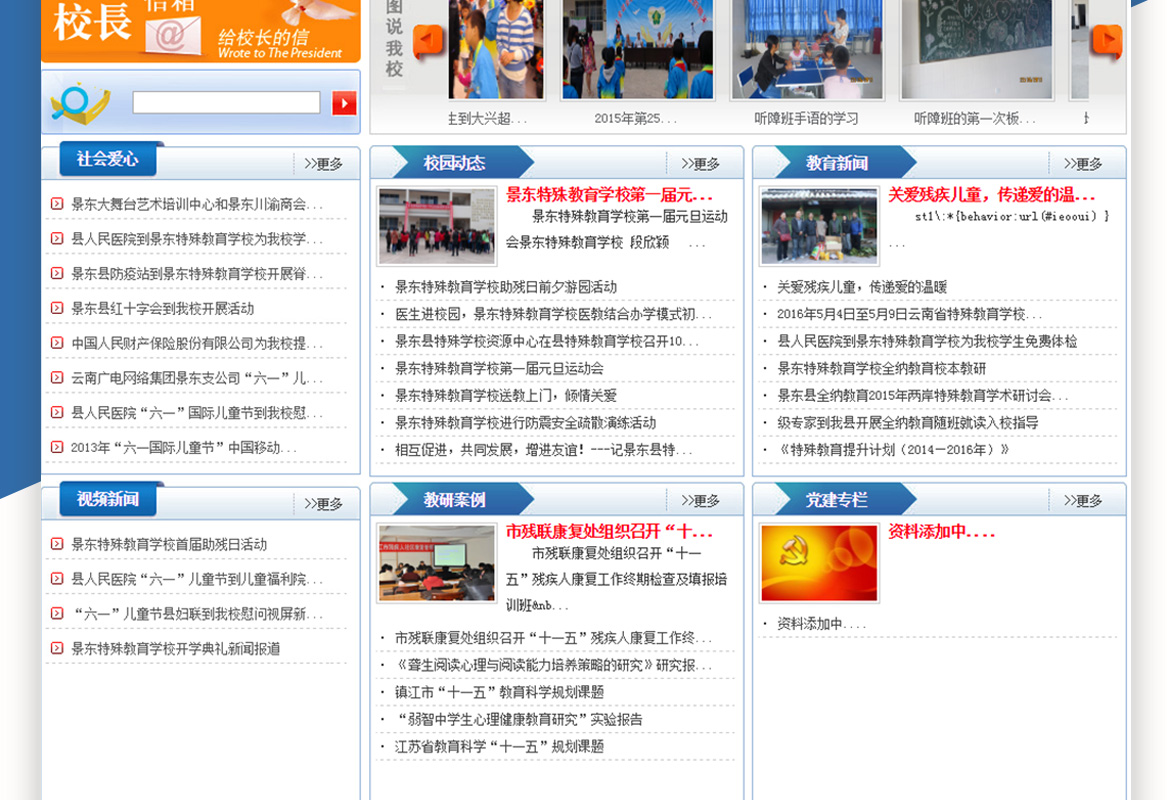Select the 党建专栏 section header tab
The height and width of the screenshot is (800, 1167).
[x=837, y=500]
